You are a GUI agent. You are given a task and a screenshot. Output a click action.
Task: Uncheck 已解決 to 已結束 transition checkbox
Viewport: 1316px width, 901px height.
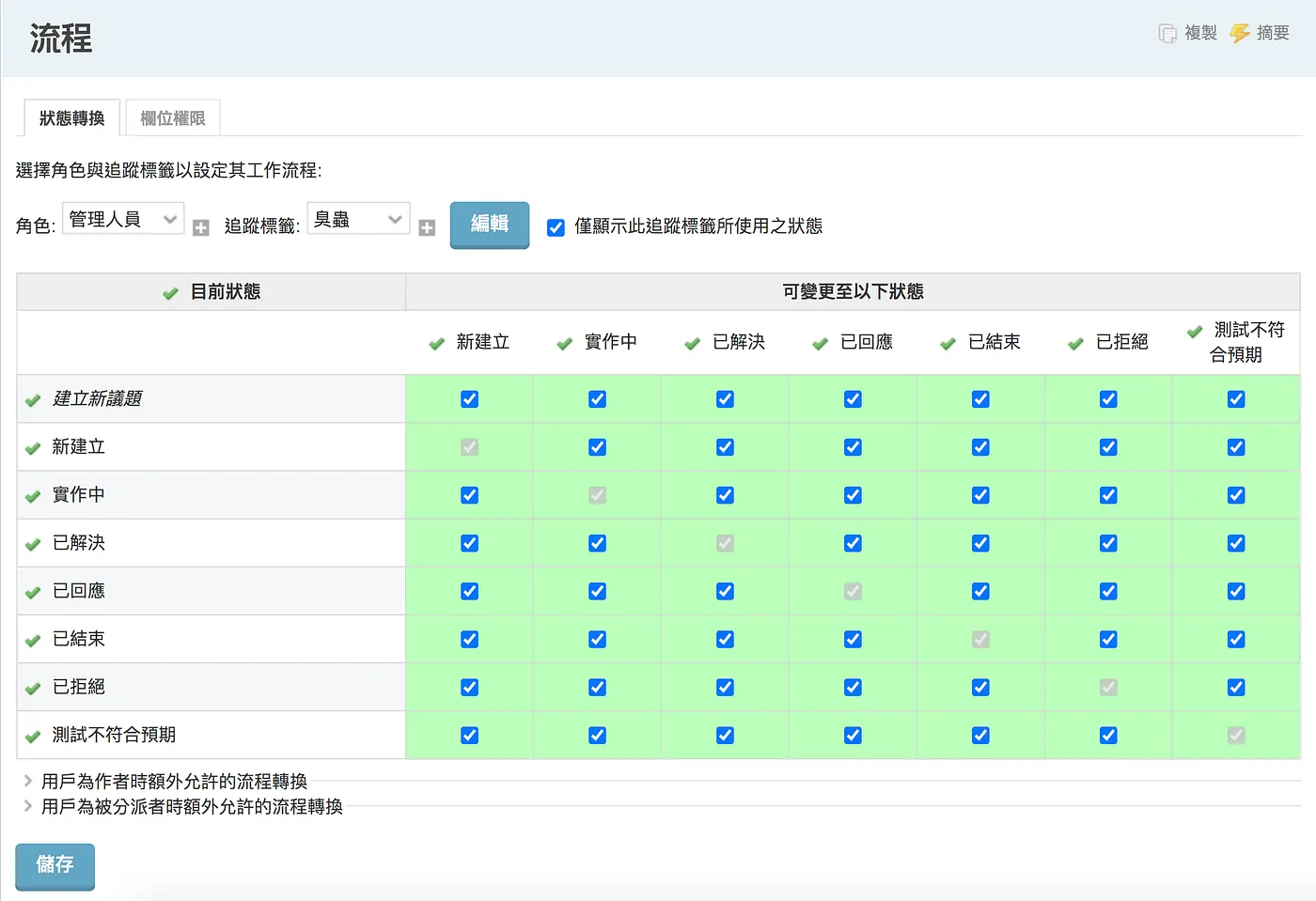pos(980,543)
